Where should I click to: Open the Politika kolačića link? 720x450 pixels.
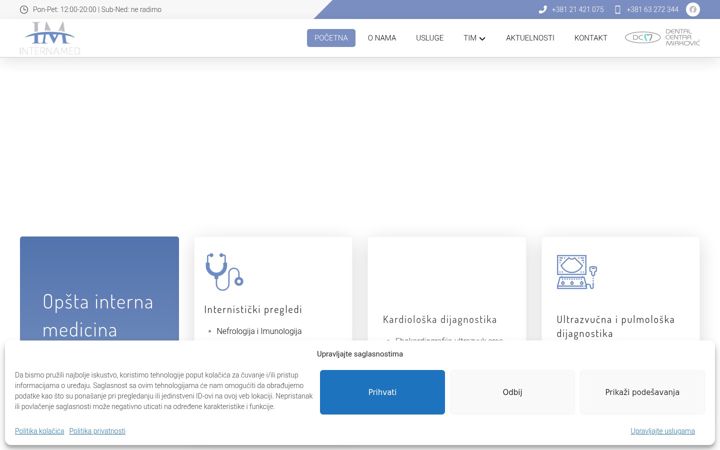pyautogui.click(x=39, y=431)
